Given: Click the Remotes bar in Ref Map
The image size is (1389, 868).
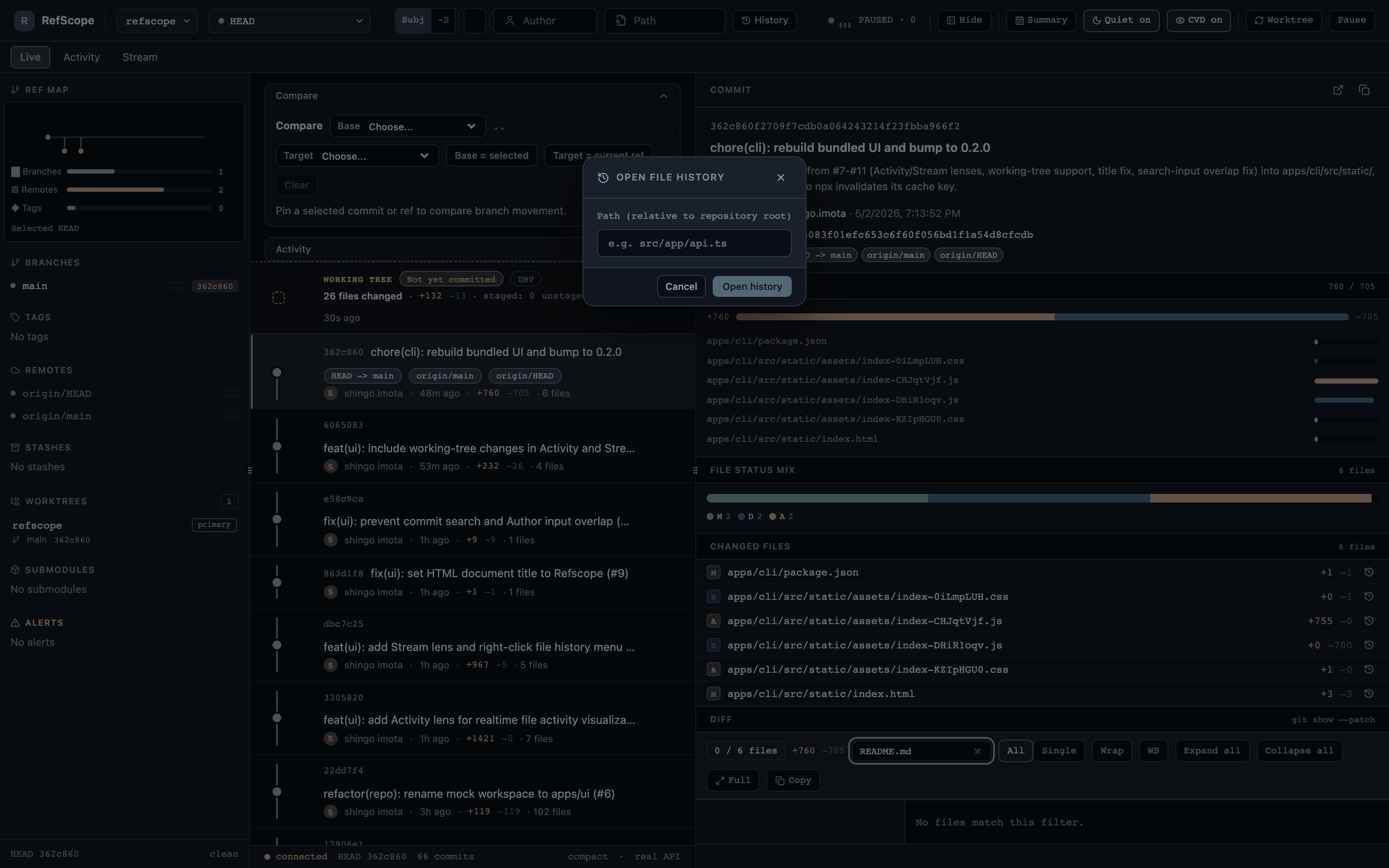Looking at the screenshot, I should point(139,190).
